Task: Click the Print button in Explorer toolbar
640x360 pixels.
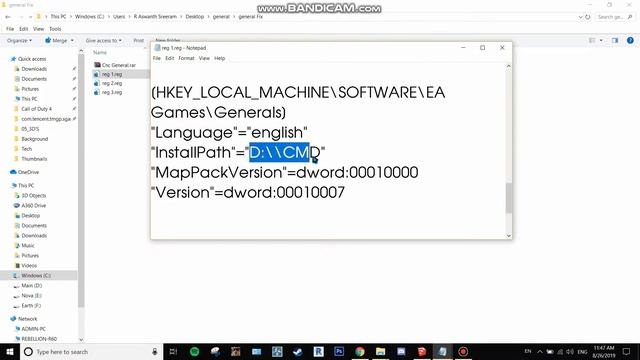Action: point(139,40)
